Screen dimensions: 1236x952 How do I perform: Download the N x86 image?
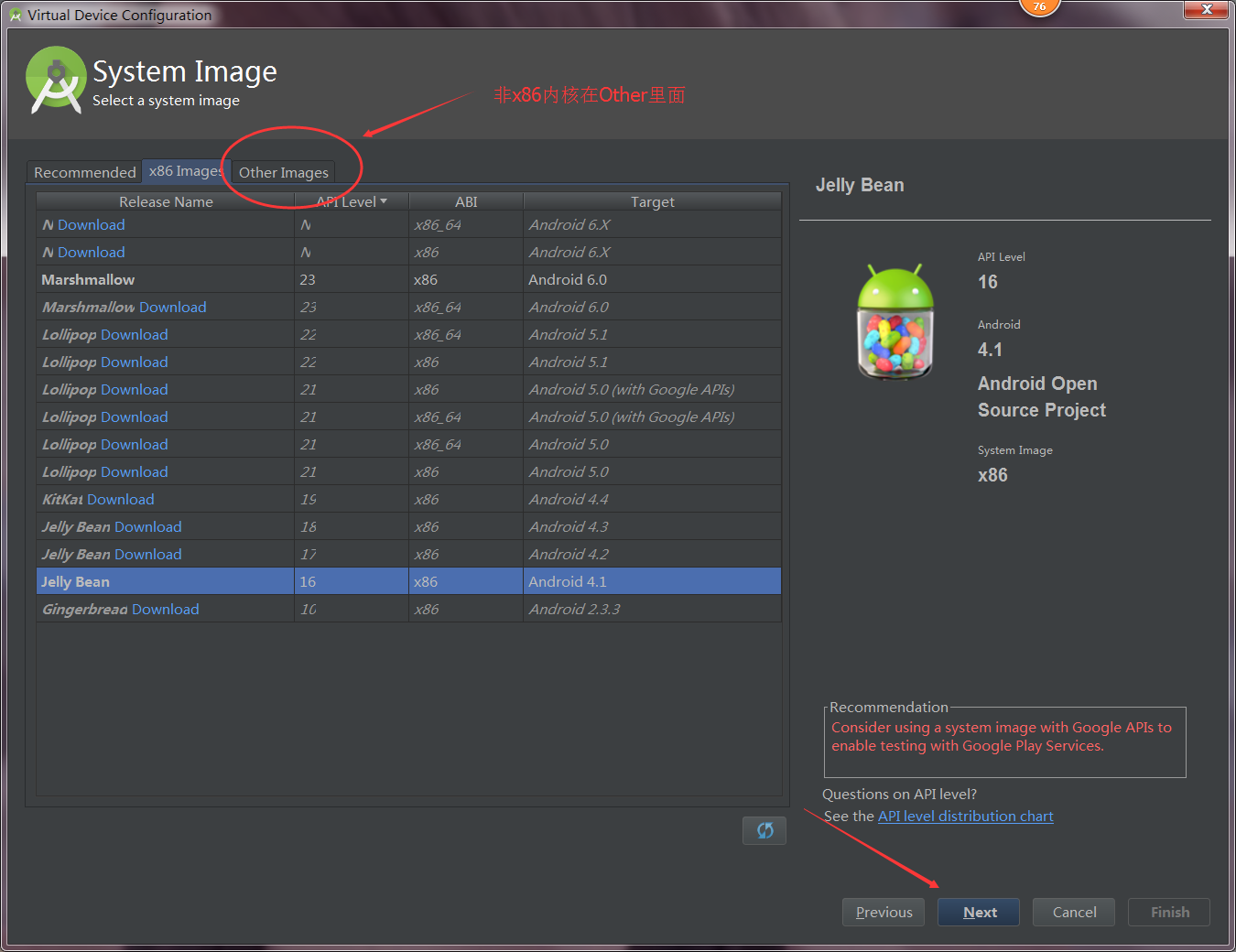tap(91, 252)
